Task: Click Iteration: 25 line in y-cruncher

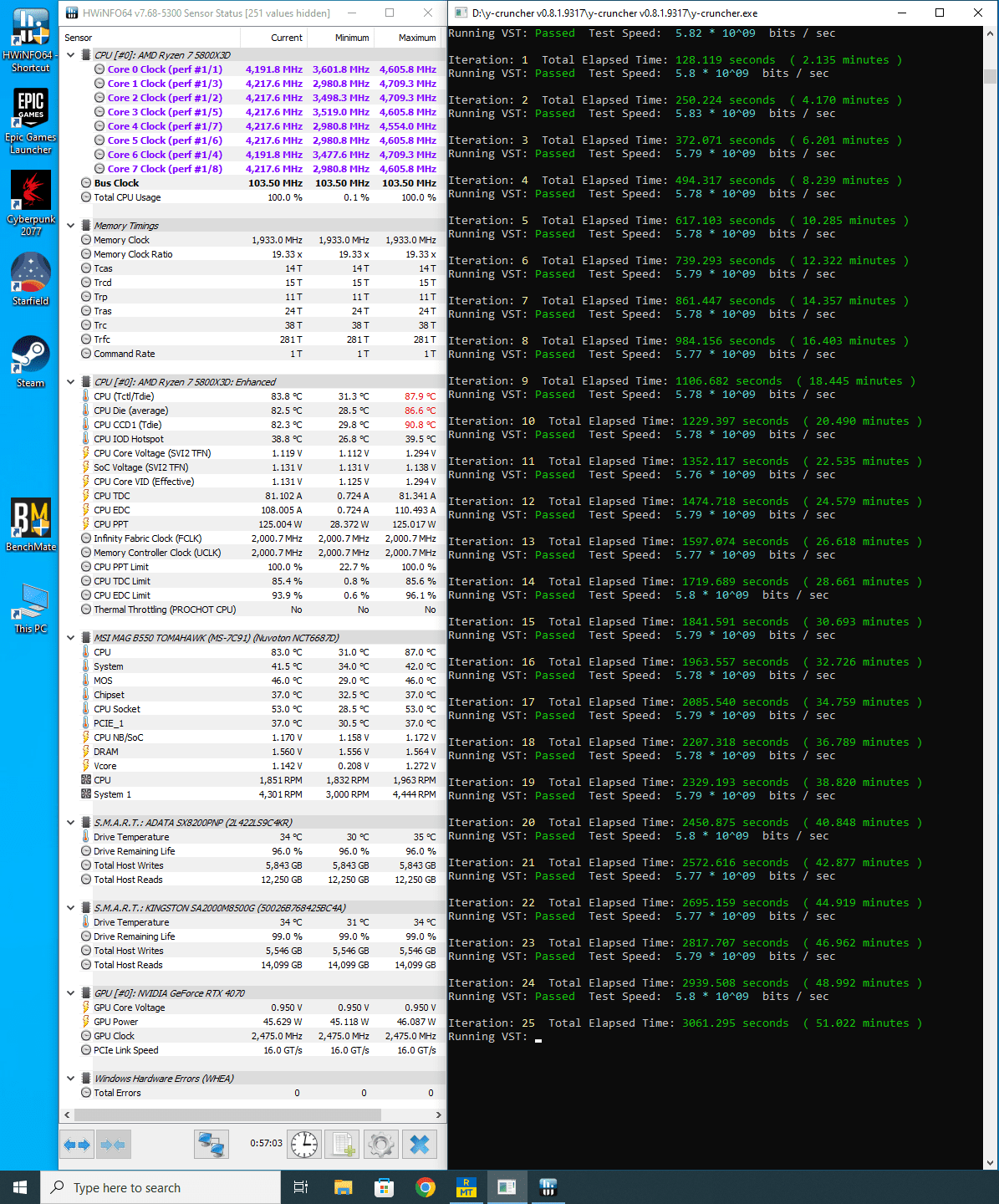Action: click(x=685, y=1023)
